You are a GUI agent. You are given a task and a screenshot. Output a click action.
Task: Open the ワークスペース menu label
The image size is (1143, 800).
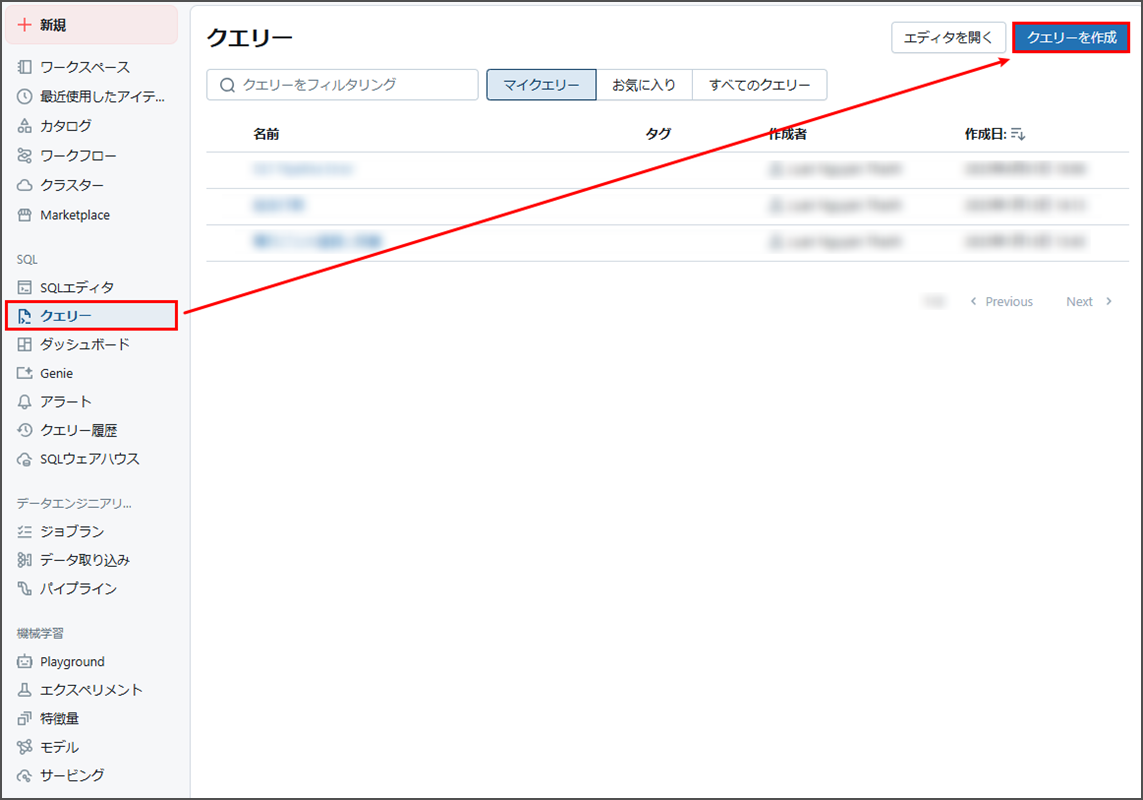click(85, 67)
